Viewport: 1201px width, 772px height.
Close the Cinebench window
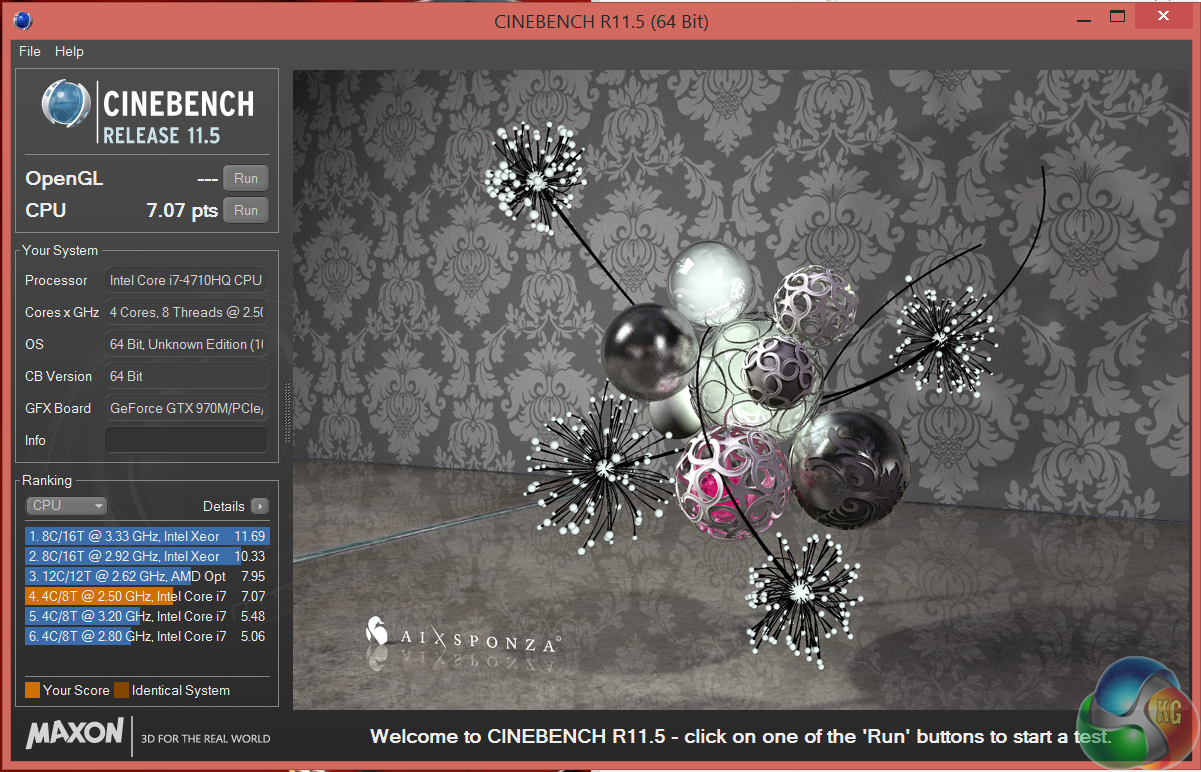tap(1162, 17)
